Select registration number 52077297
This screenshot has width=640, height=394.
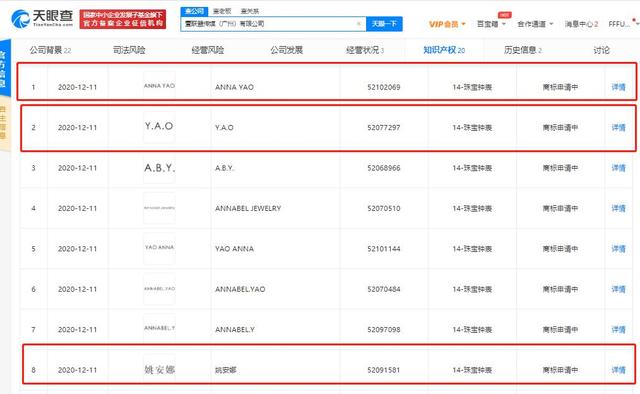pyautogui.click(x=384, y=127)
